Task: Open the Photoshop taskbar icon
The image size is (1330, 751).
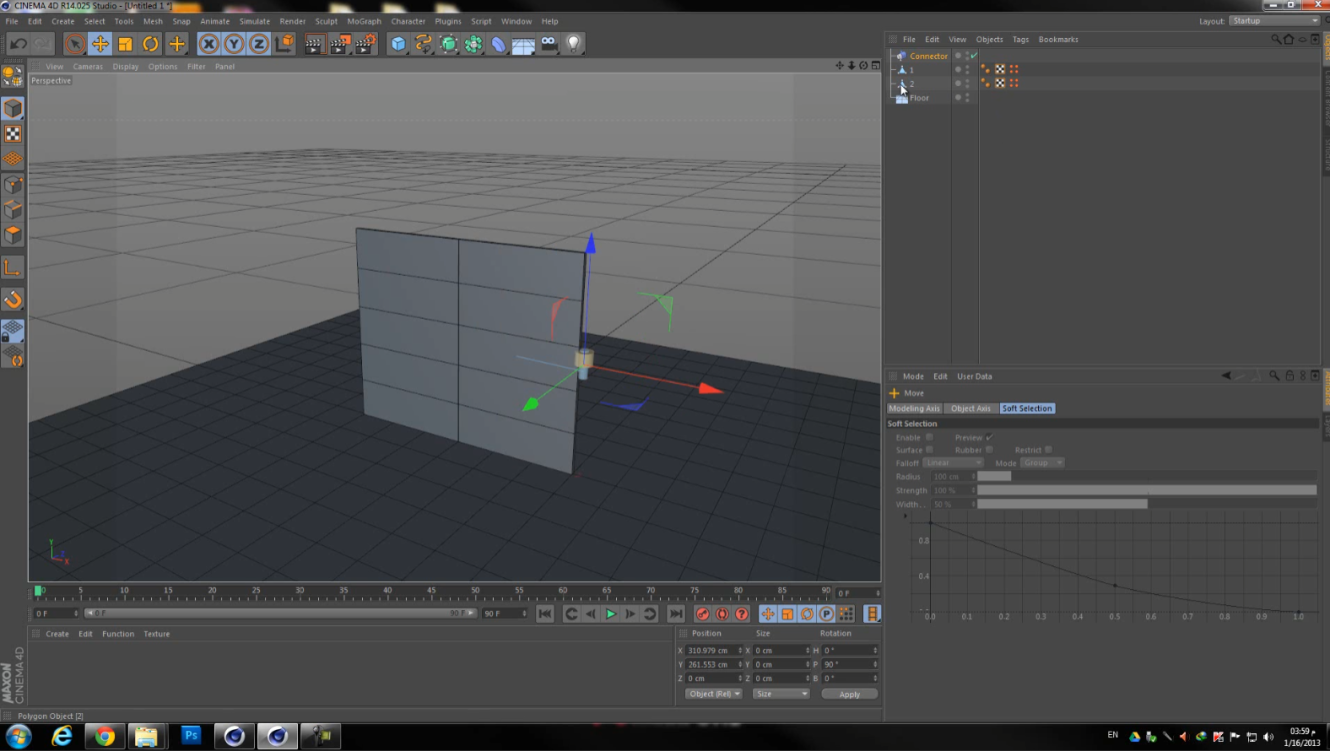Action: [191, 736]
